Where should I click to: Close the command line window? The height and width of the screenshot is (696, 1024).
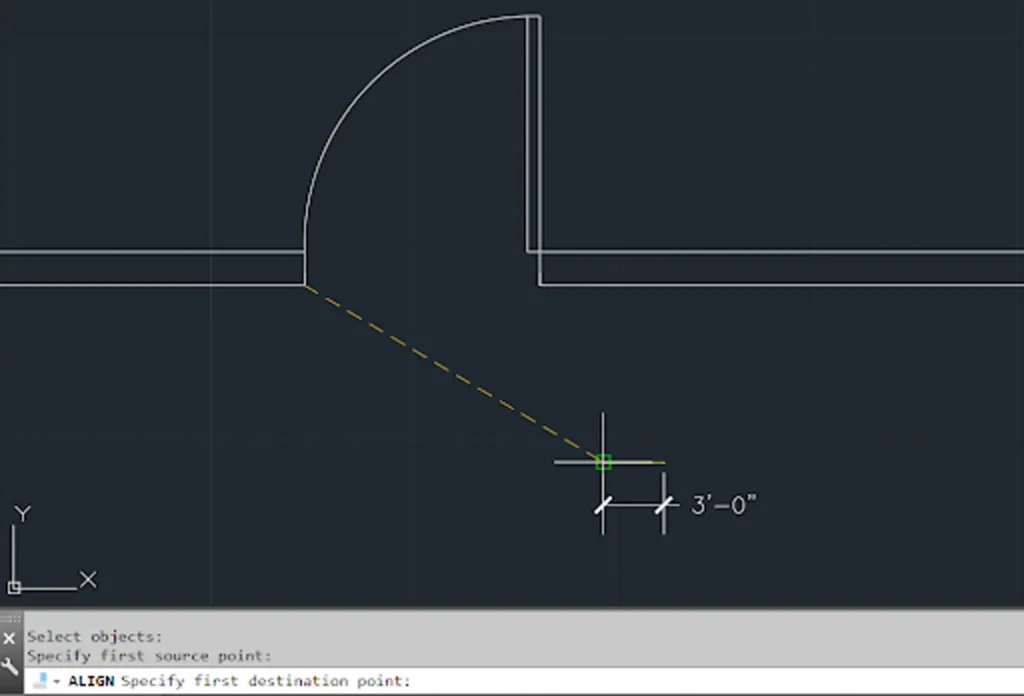[9, 638]
